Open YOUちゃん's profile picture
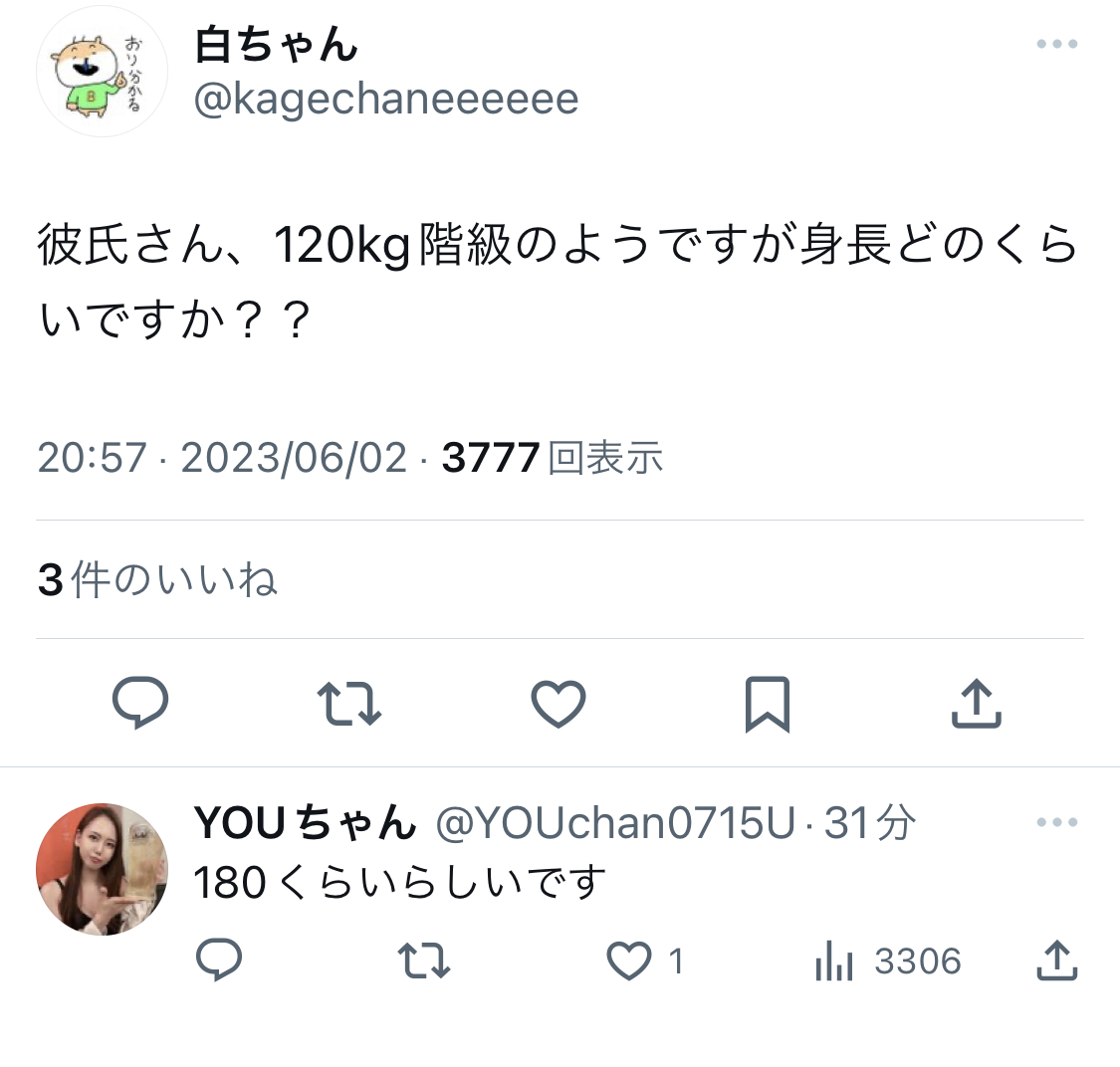This screenshot has height=1067, width=1120. (x=103, y=869)
